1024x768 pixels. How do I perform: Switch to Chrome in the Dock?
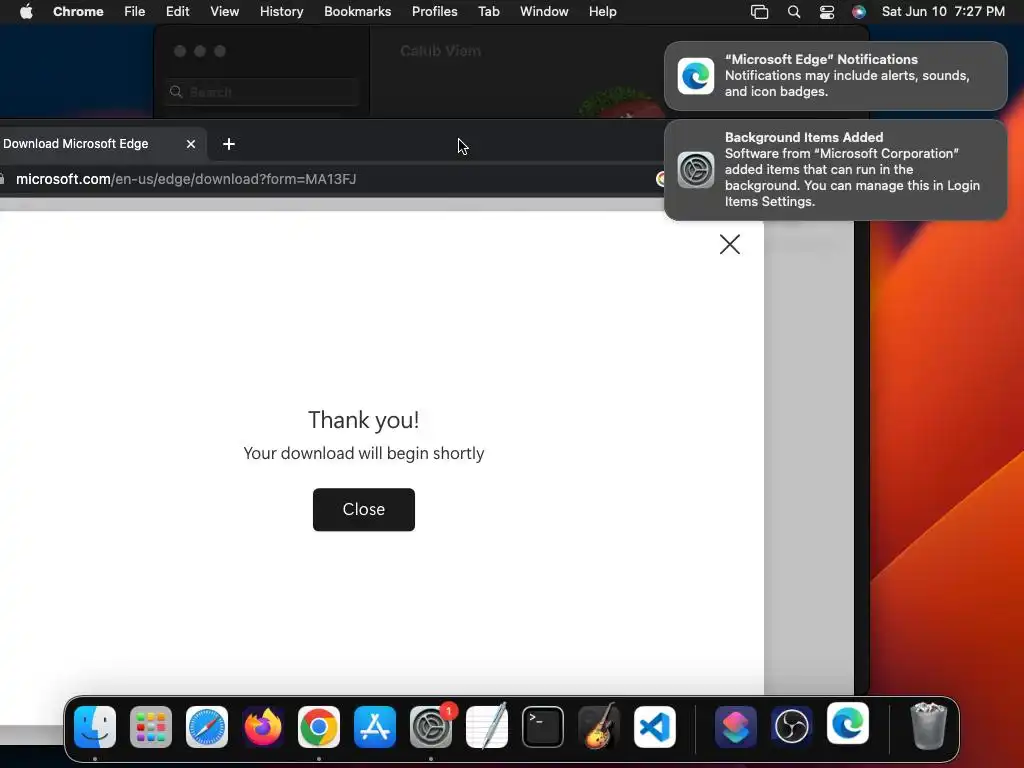pos(319,727)
